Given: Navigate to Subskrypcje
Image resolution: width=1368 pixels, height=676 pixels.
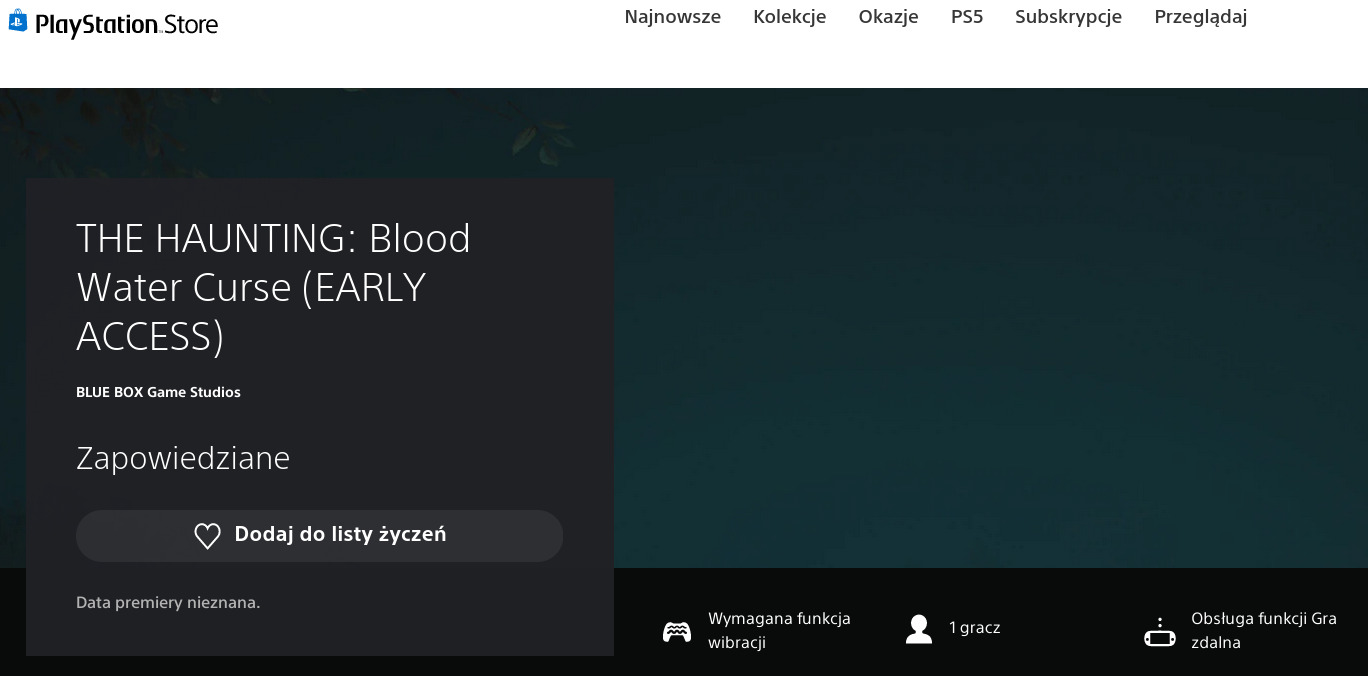Looking at the screenshot, I should point(1068,17).
